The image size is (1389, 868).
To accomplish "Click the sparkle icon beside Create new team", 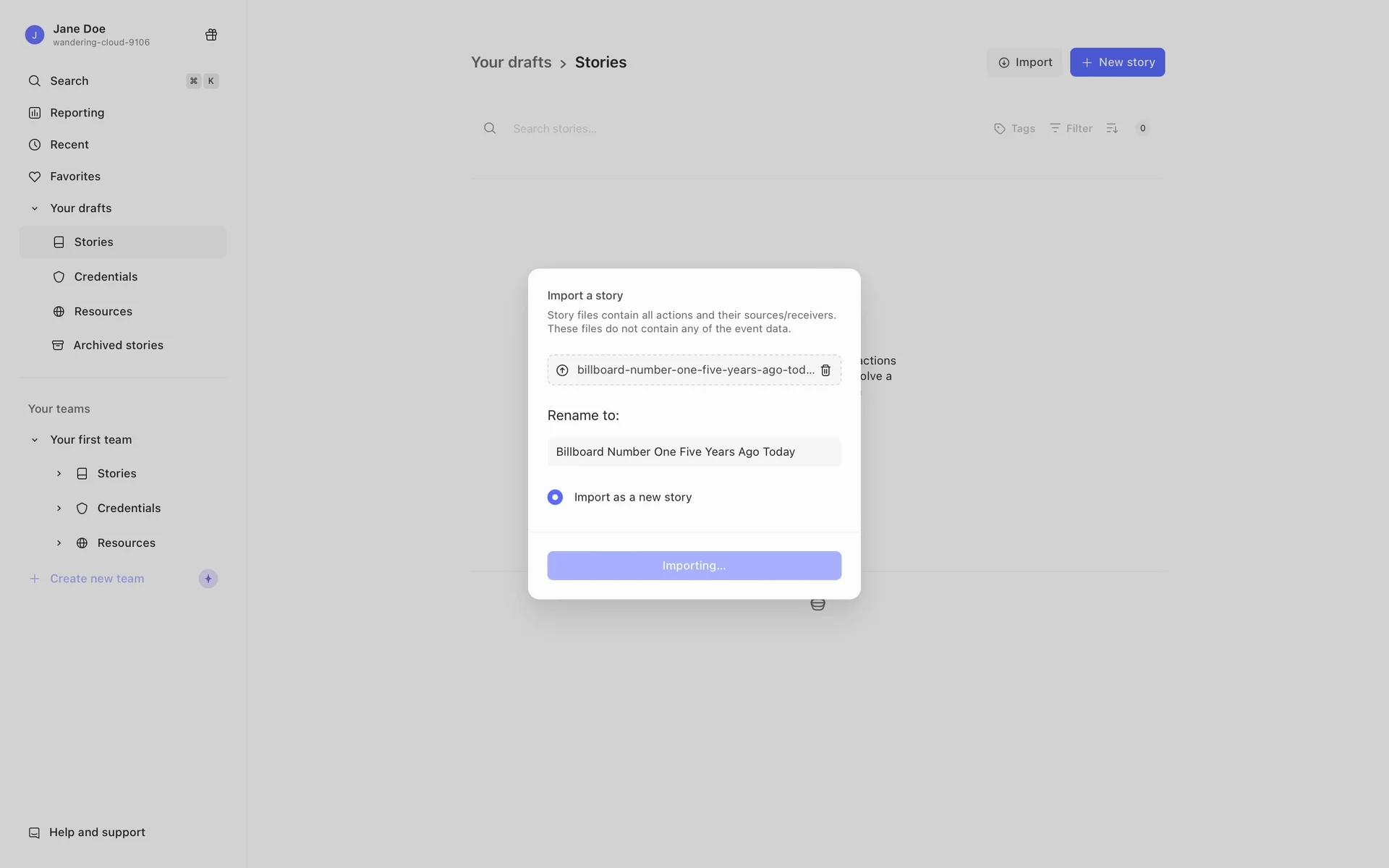I will (208, 579).
